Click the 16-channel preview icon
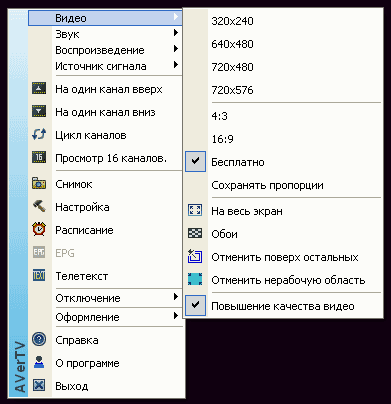 click(x=39, y=157)
